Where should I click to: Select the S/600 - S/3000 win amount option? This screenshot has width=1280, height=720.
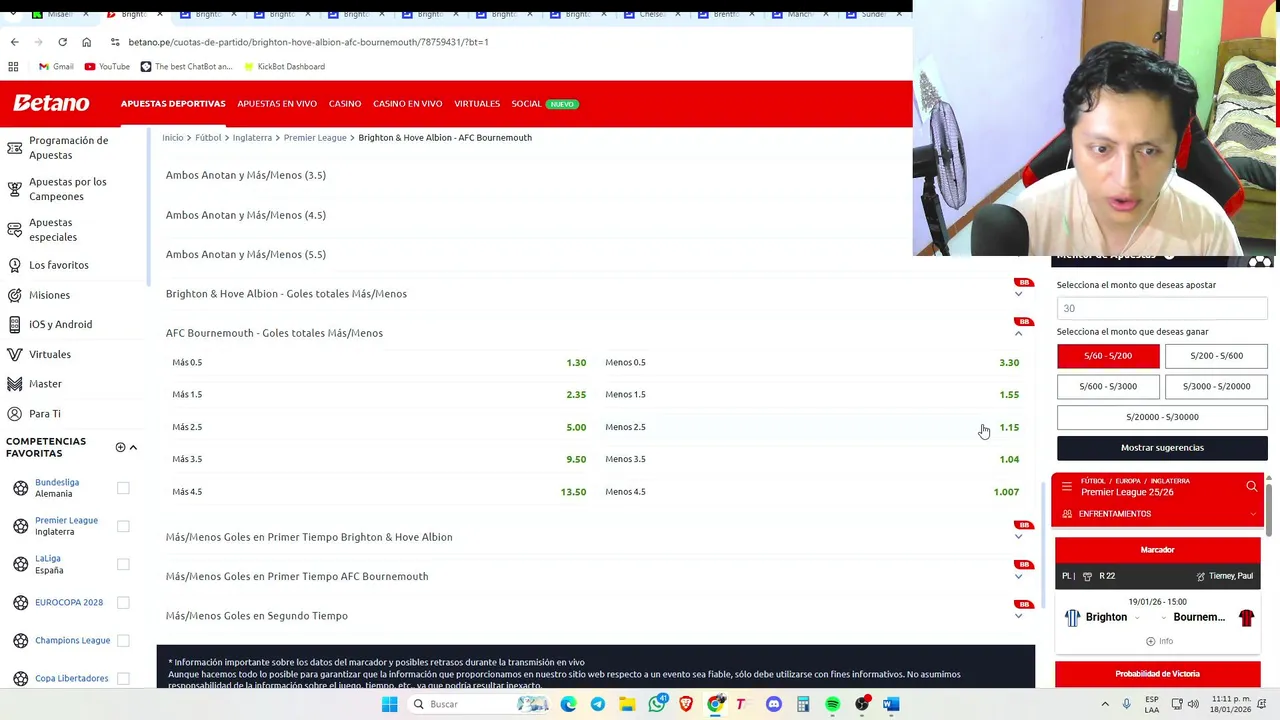click(x=1108, y=386)
